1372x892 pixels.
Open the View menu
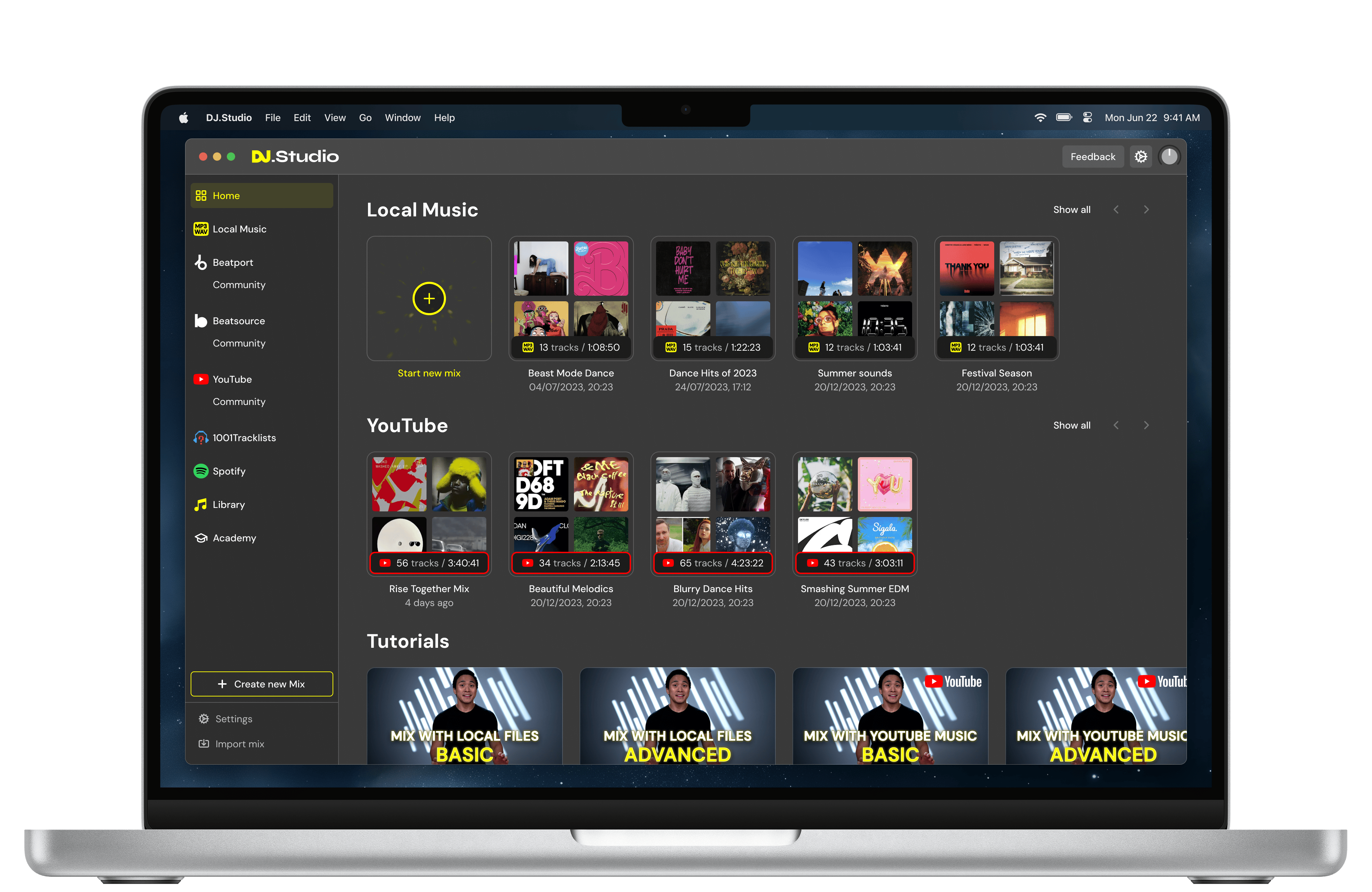(x=335, y=118)
